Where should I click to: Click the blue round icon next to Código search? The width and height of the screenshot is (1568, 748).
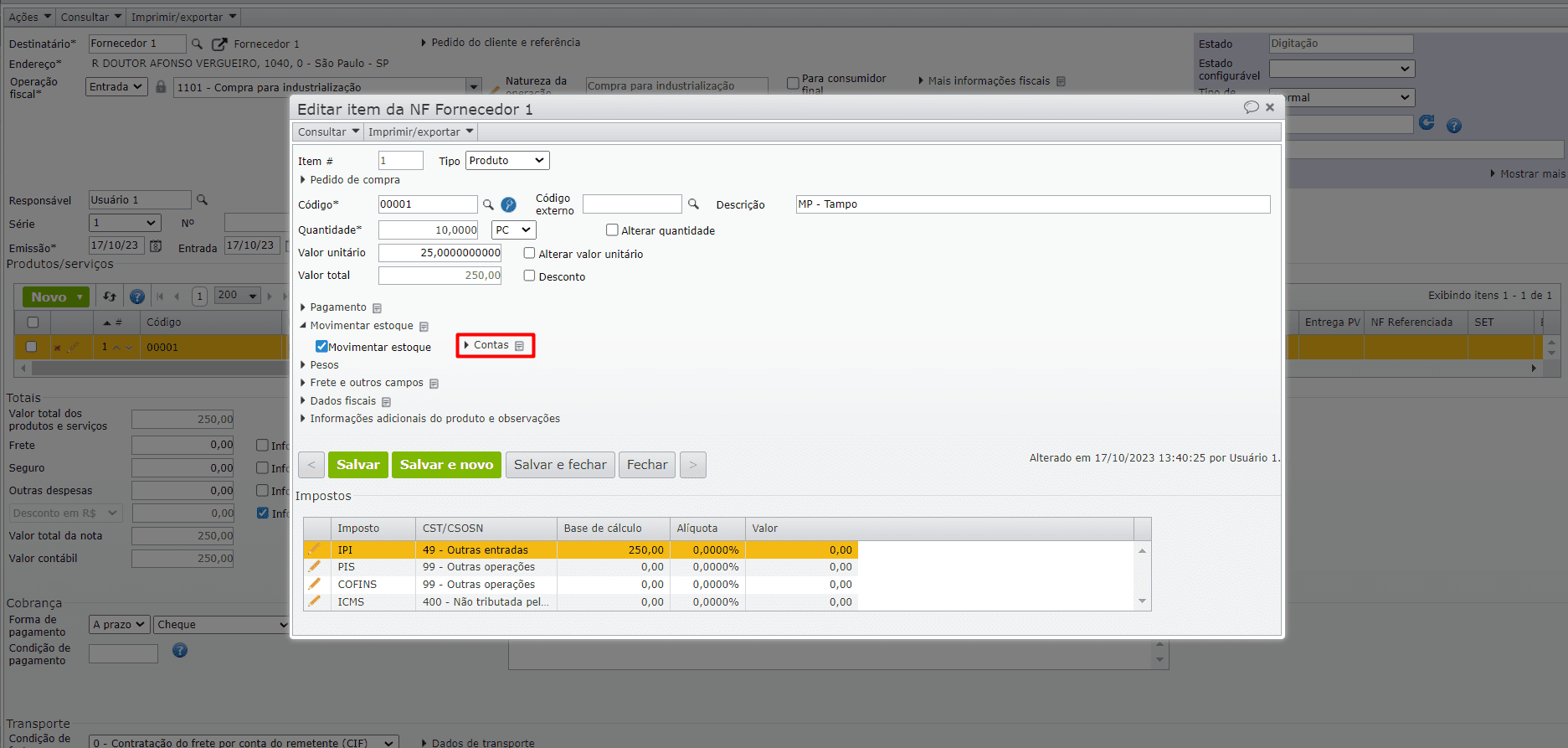click(508, 204)
